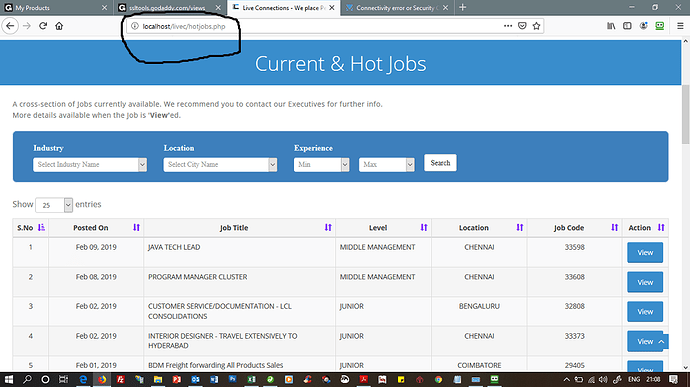Viewport: 690px width, 387px height.
Task: Open the Library icon in the toolbar
Action: tap(611, 26)
